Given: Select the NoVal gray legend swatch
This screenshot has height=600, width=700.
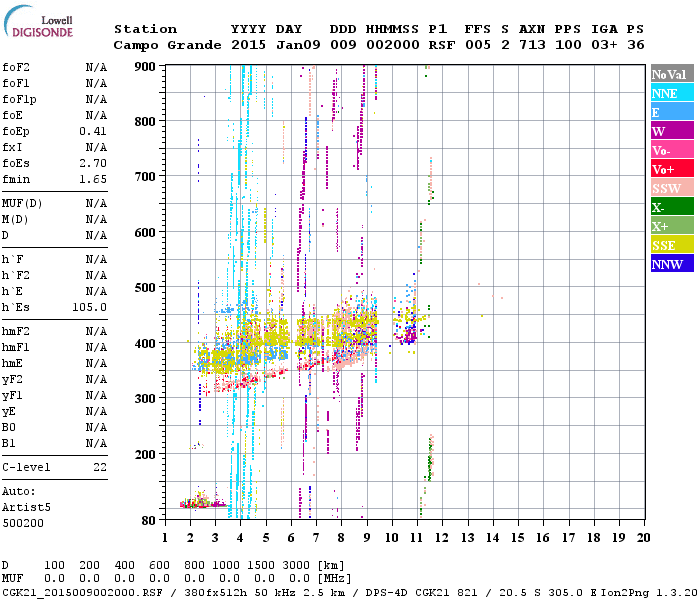Looking at the screenshot, I should coord(672,74).
